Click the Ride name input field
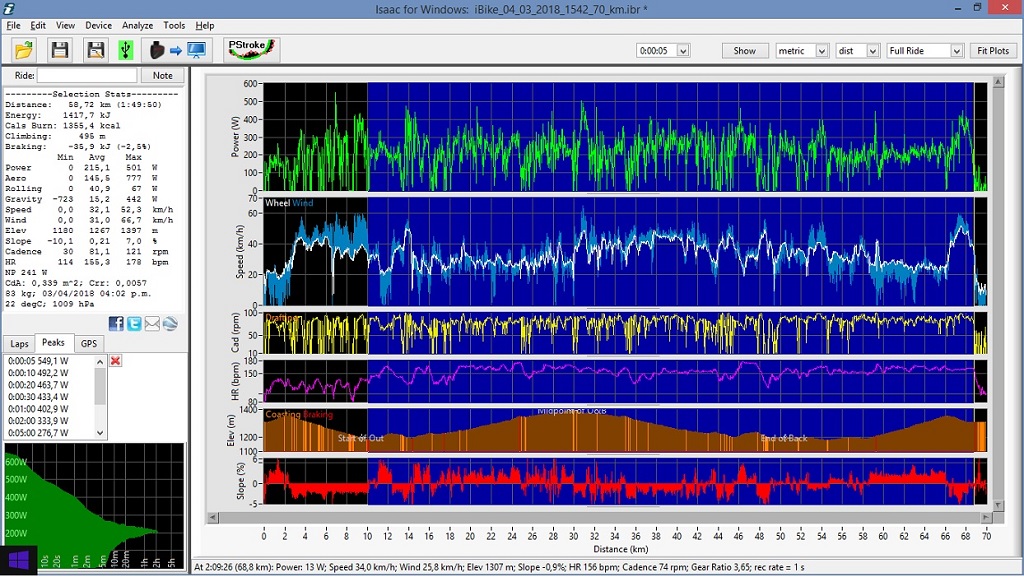 [87, 75]
